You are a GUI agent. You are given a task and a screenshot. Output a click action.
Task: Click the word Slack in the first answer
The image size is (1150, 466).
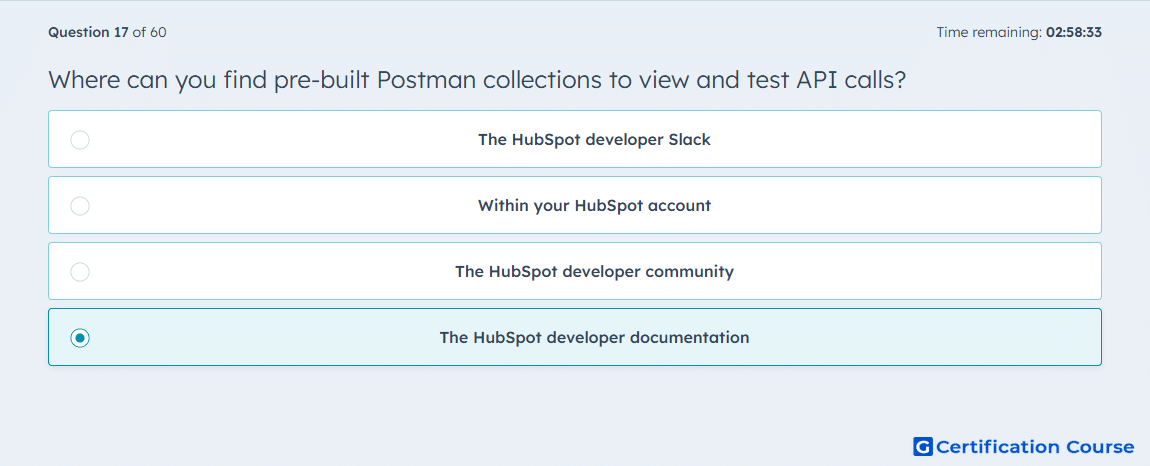tap(689, 139)
